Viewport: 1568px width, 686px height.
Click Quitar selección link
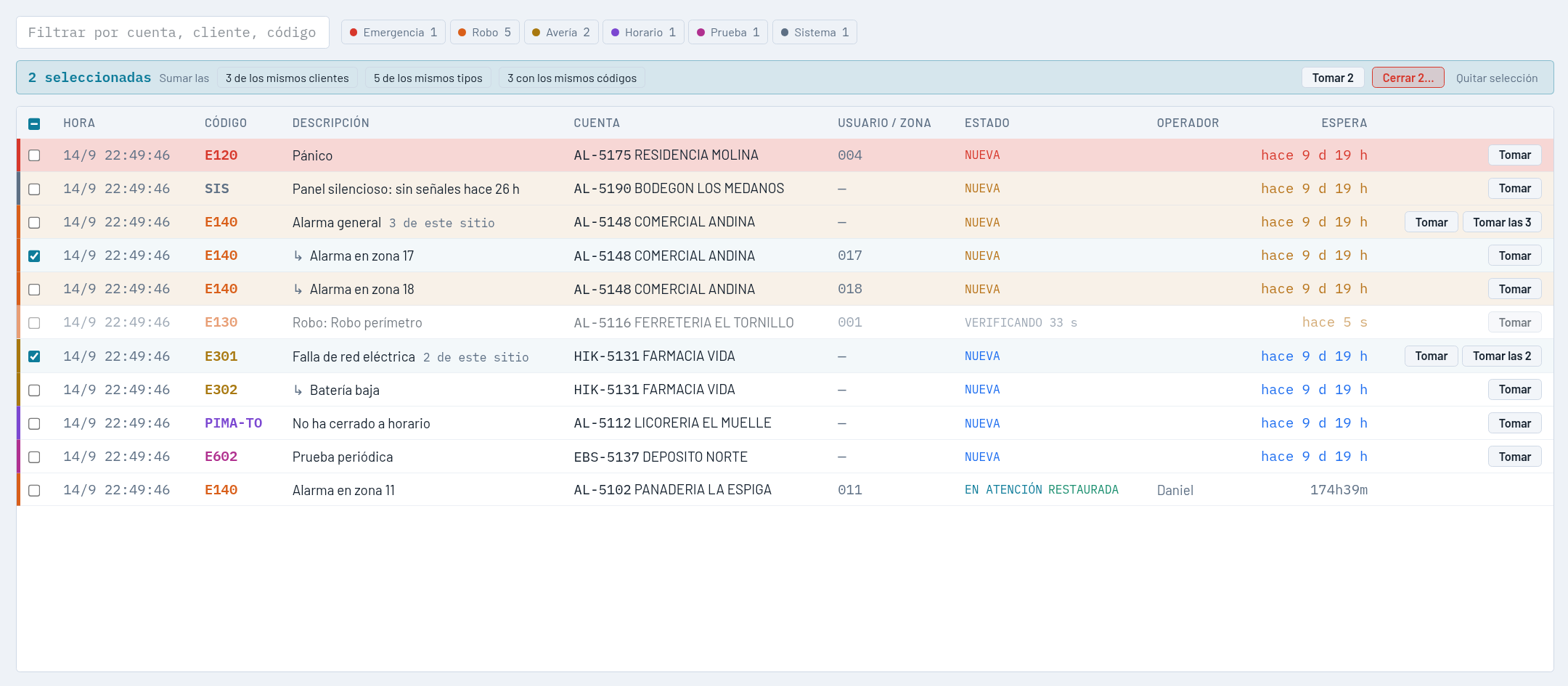(1497, 78)
